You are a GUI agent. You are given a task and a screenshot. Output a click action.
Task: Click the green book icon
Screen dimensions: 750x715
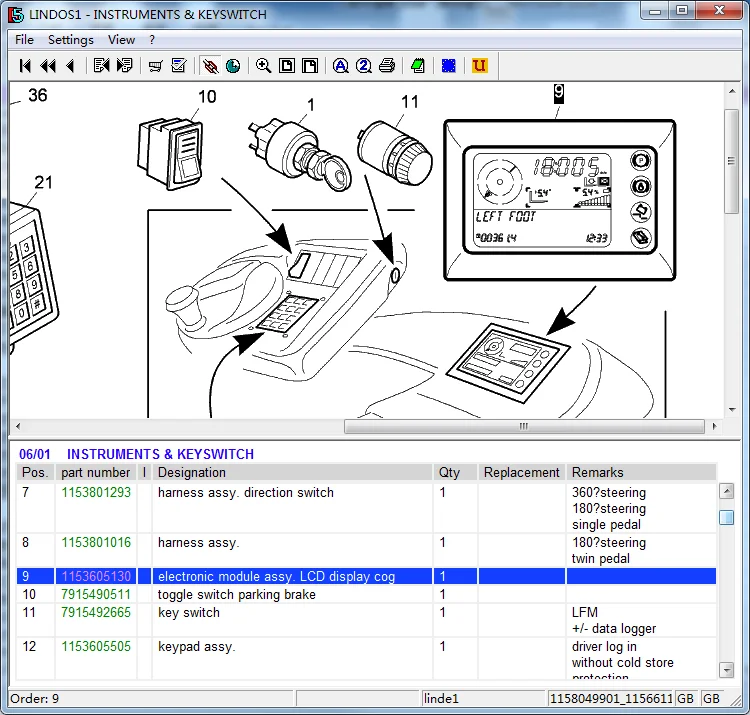click(x=417, y=66)
